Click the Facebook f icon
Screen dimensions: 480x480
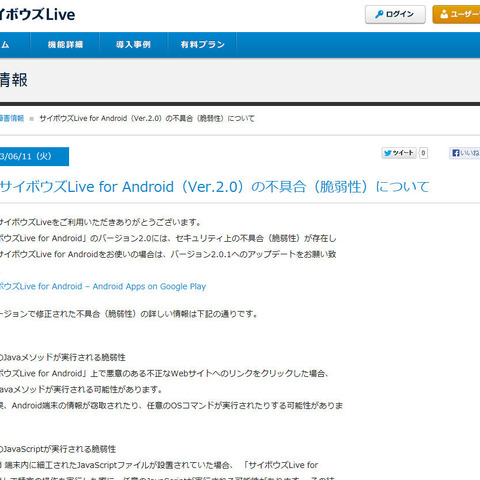point(455,153)
